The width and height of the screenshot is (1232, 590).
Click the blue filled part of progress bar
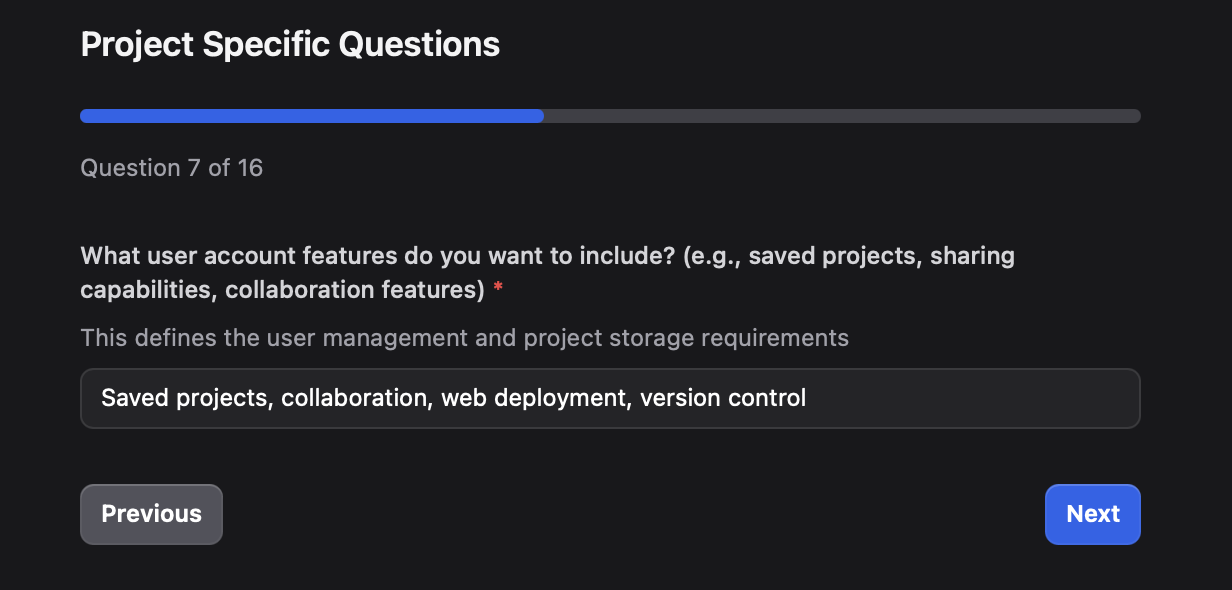coord(310,116)
